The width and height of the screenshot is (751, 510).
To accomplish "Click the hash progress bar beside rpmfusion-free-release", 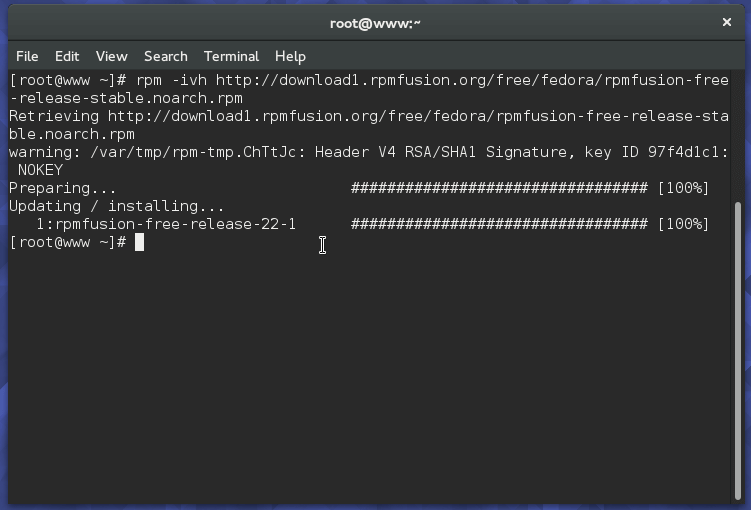I will [x=499, y=224].
